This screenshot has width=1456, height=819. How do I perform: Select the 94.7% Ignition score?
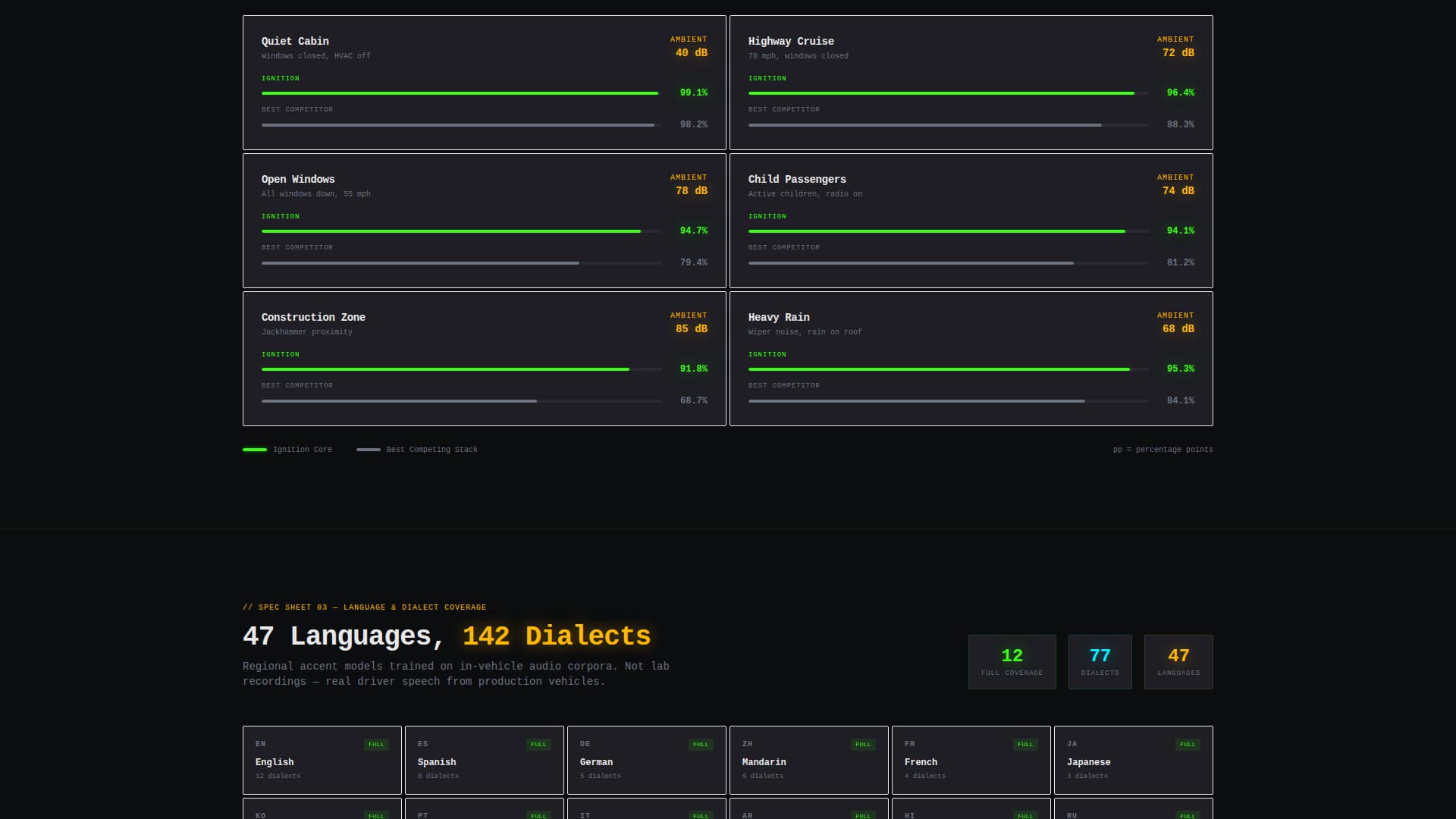694,231
